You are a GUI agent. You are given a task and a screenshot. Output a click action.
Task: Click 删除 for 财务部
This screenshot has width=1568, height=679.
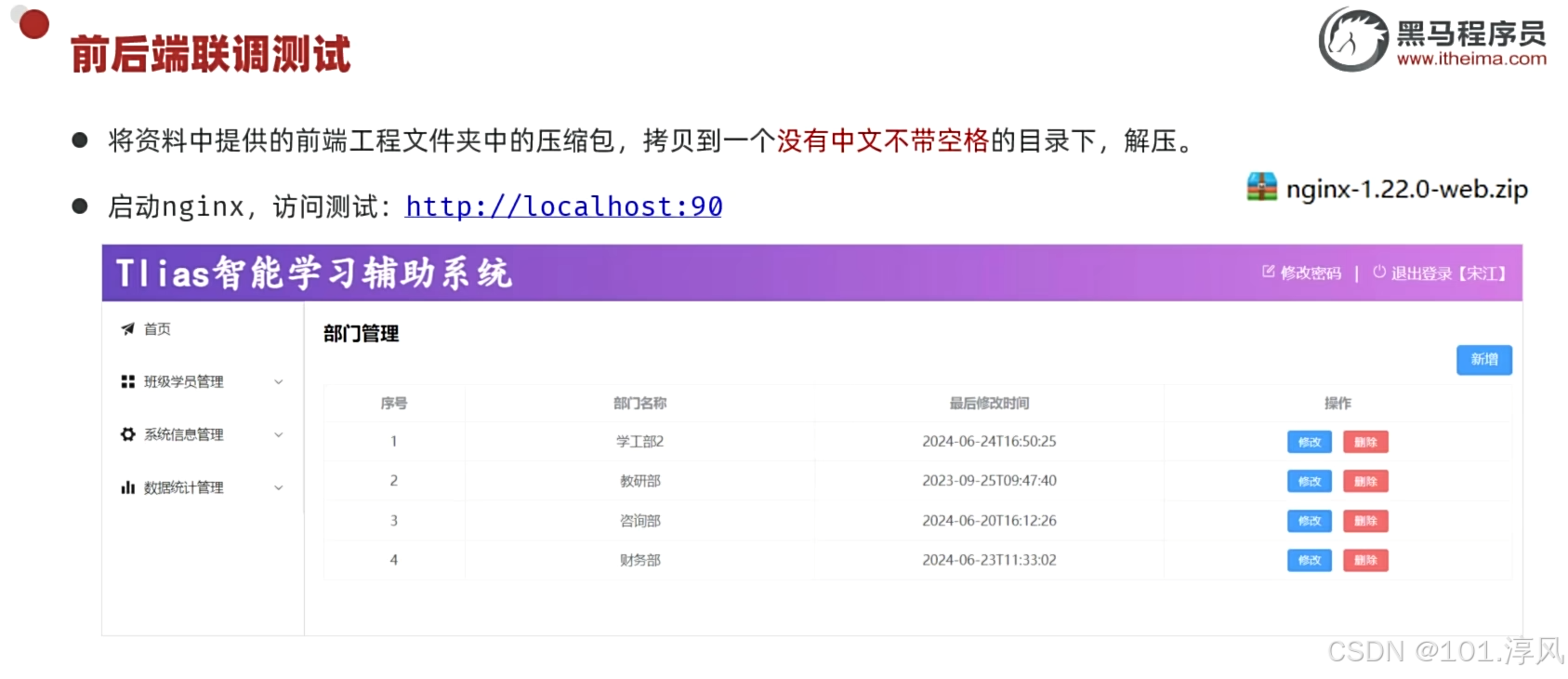(x=1365, y=560)
